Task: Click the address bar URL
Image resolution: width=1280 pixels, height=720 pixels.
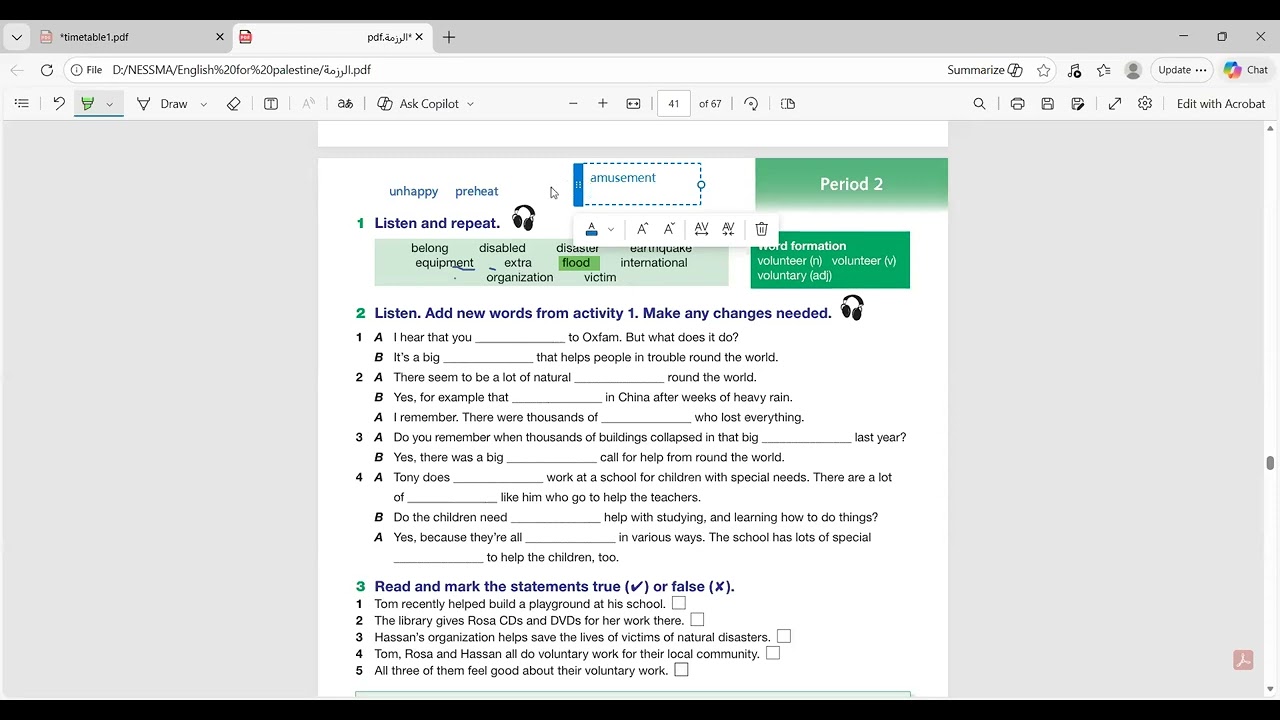Action: tap(242, 70)
